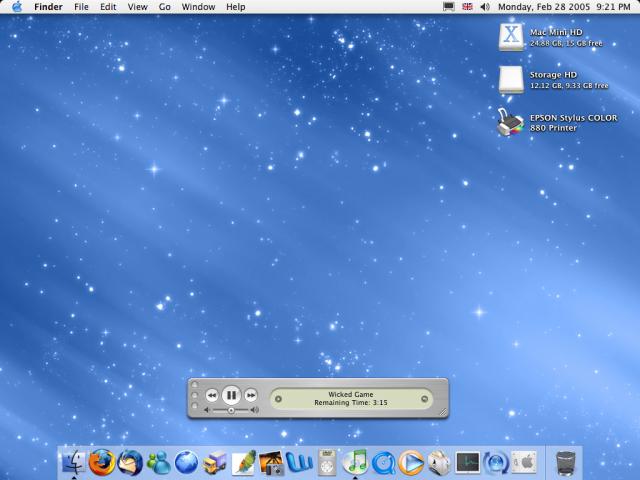Click the iPod icon in dock
Viewport: 640px width, 480px height.
point(327,462)
